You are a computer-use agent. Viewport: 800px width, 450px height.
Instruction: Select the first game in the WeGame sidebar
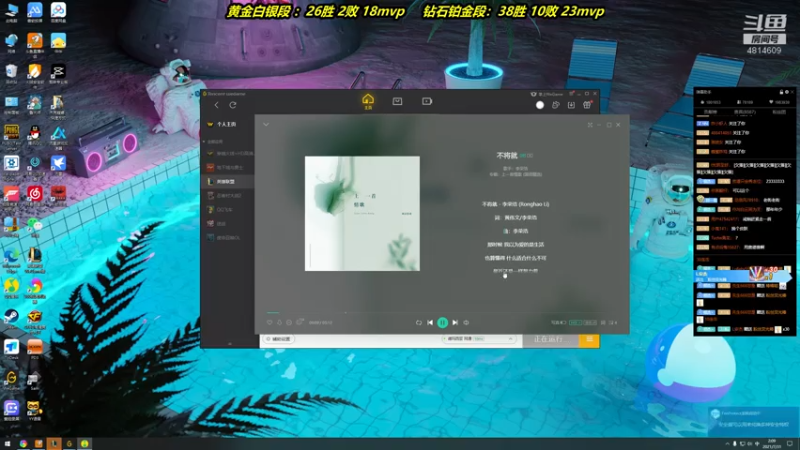click(228, 154)
